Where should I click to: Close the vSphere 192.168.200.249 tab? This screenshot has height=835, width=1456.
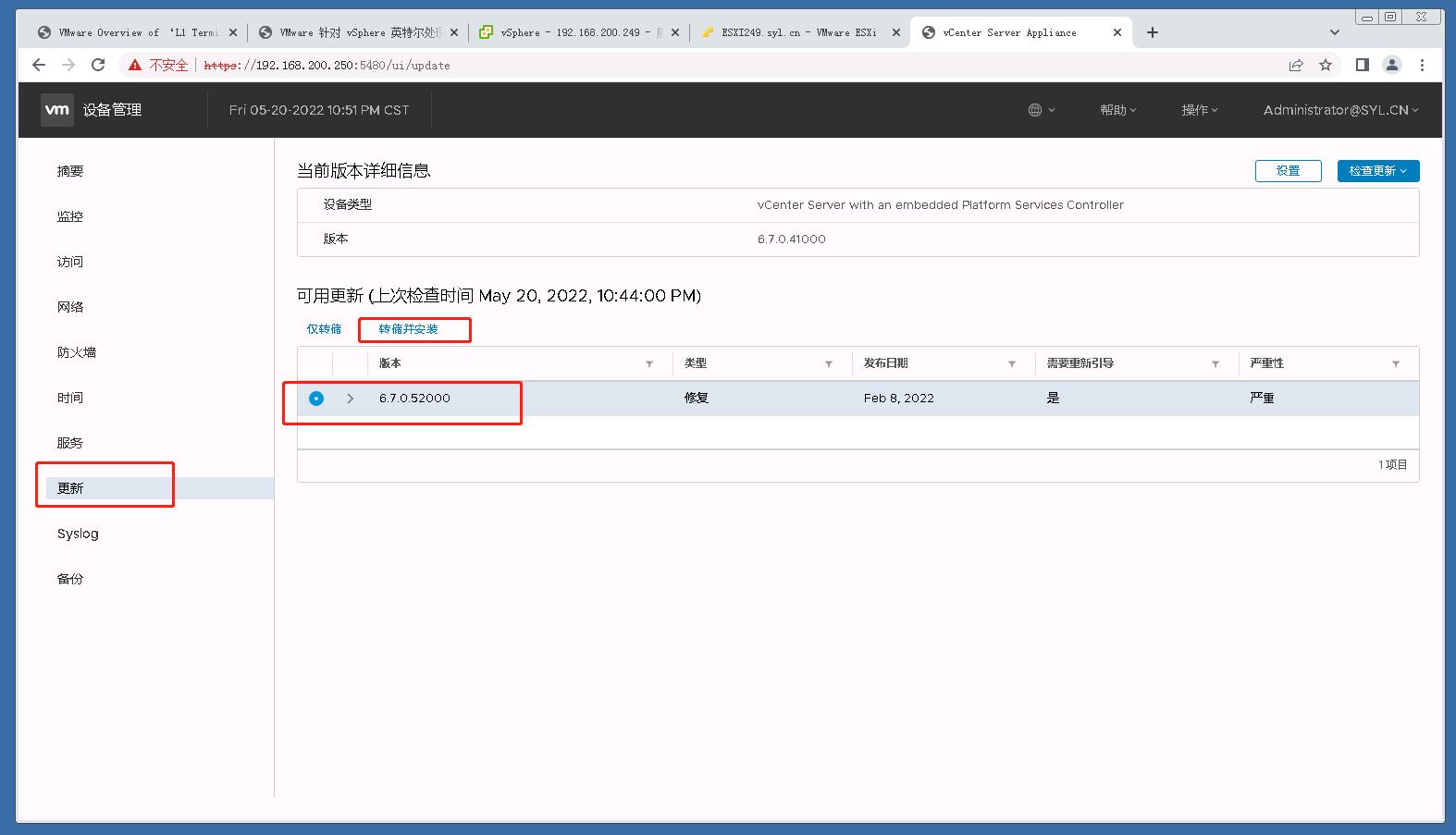[x=675, y=32]
